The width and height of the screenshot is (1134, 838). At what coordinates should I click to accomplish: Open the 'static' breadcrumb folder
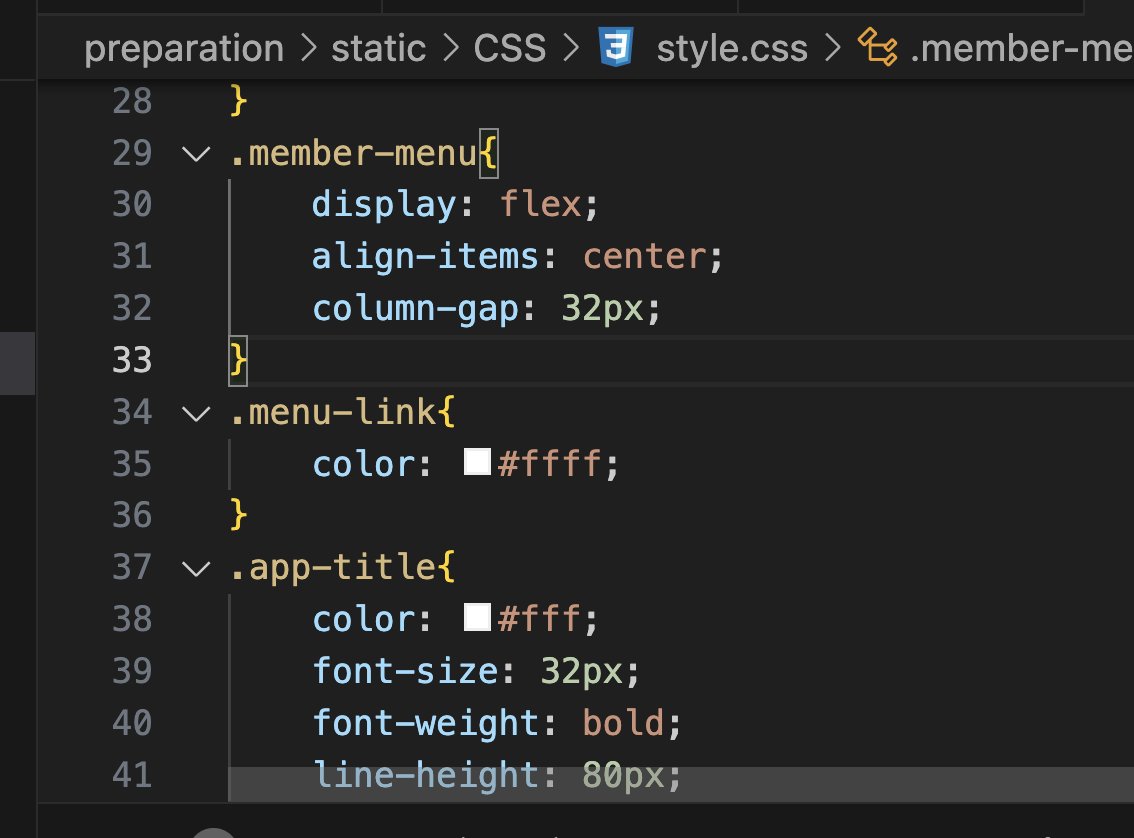(378, 49)
